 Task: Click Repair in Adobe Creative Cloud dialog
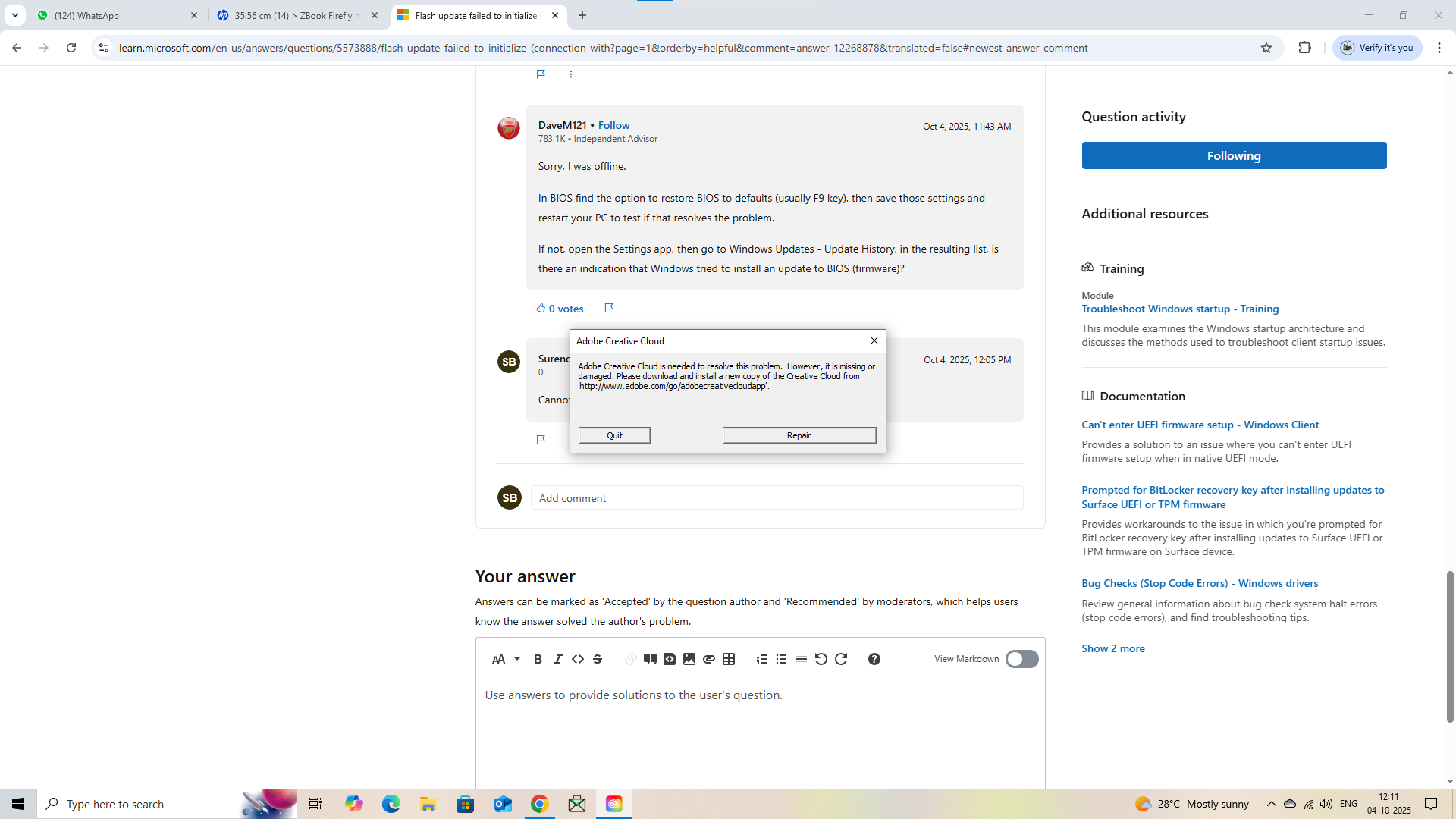point(799,435)
